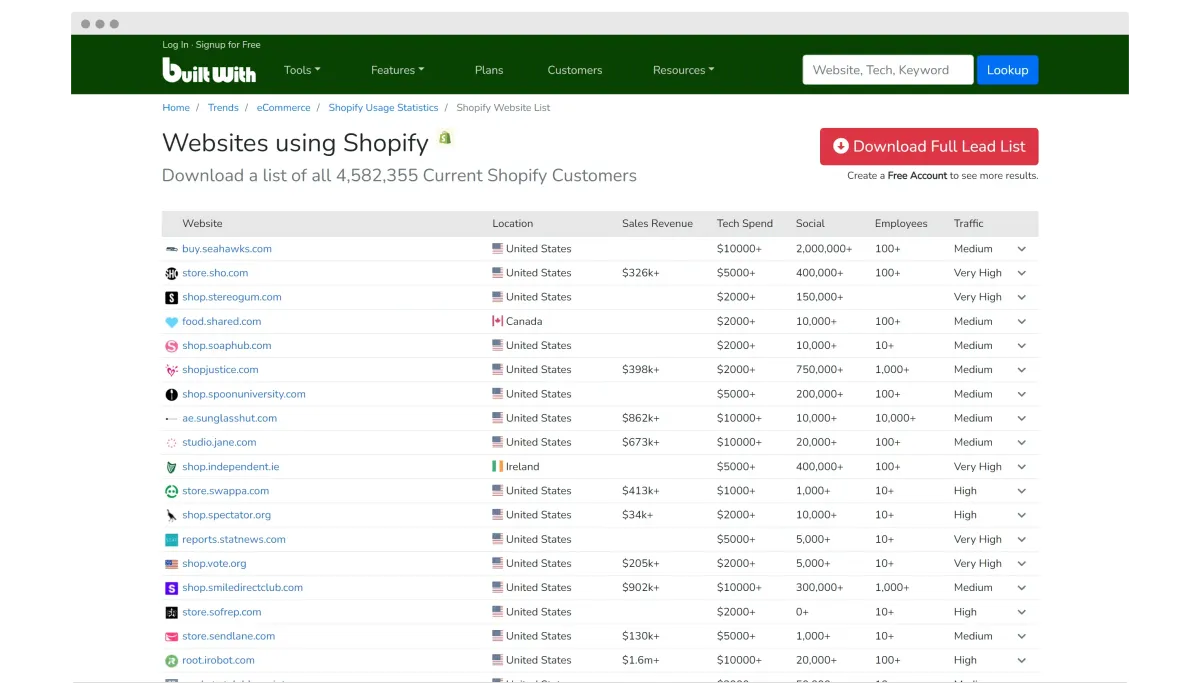Go to the Plans page
This screenshot has height=694, width=1200.
point(489,70)
